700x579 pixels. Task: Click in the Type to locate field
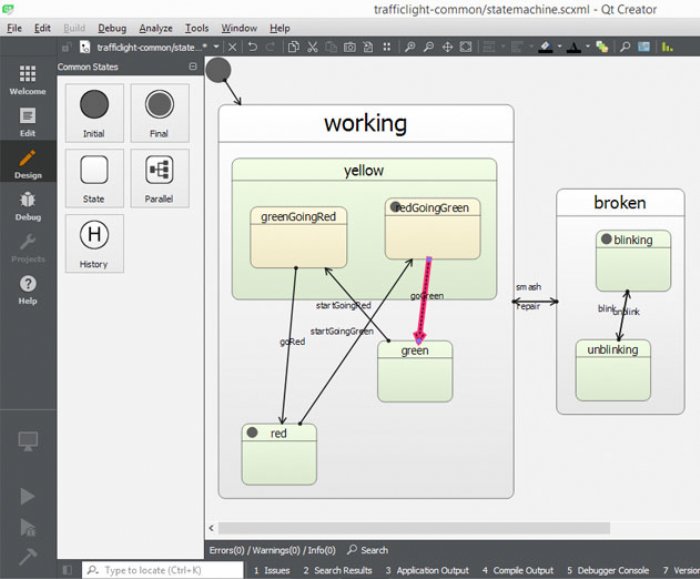pos(162,570)
